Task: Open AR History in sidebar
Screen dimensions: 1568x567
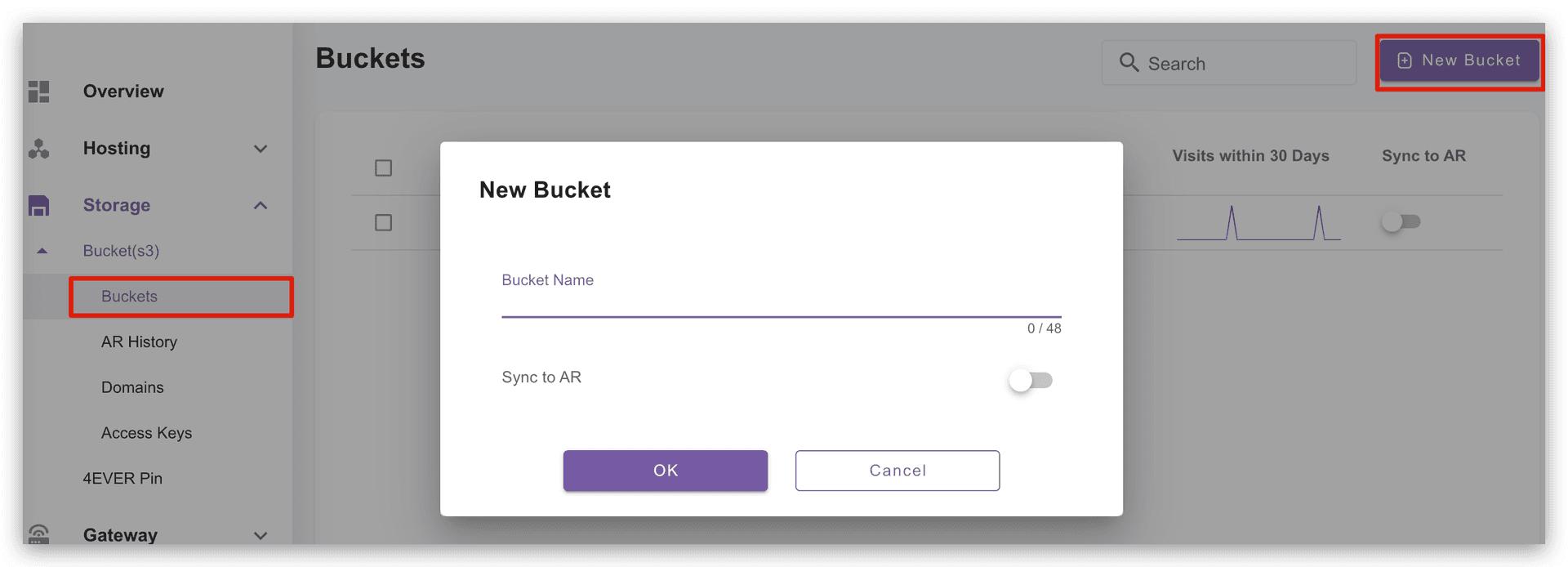Action: click(x=139, y=342)
